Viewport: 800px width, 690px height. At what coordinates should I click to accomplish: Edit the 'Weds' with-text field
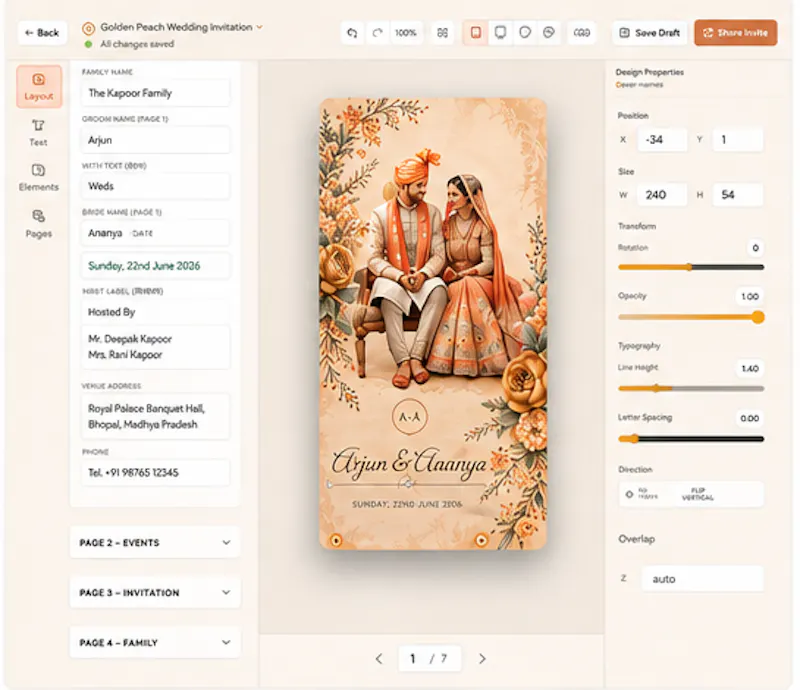155,186
